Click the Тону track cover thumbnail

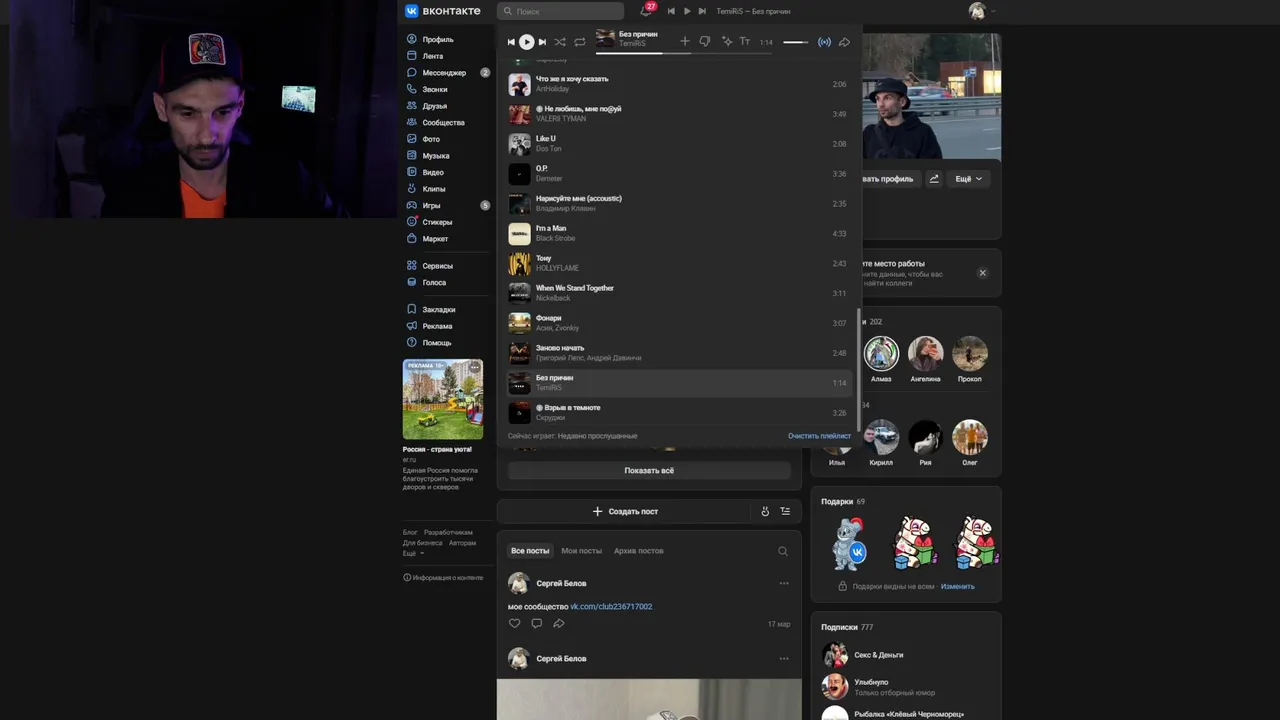tap(519, 263)
